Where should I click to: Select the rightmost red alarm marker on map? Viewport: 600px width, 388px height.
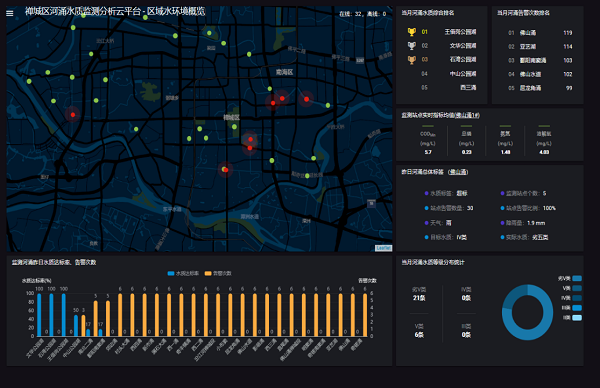pos(306,99)
